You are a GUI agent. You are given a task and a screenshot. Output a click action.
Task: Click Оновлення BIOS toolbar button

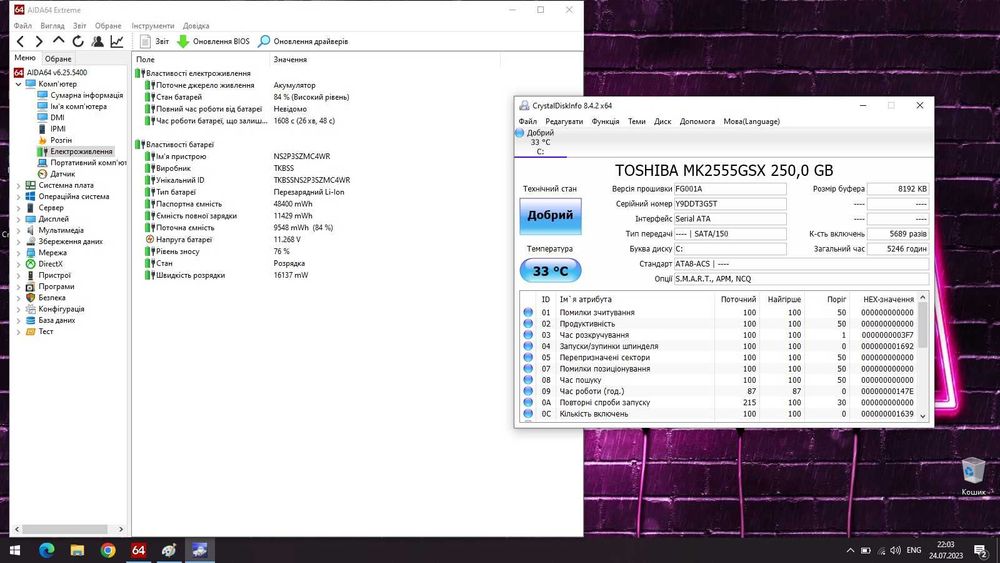(213, 41)
